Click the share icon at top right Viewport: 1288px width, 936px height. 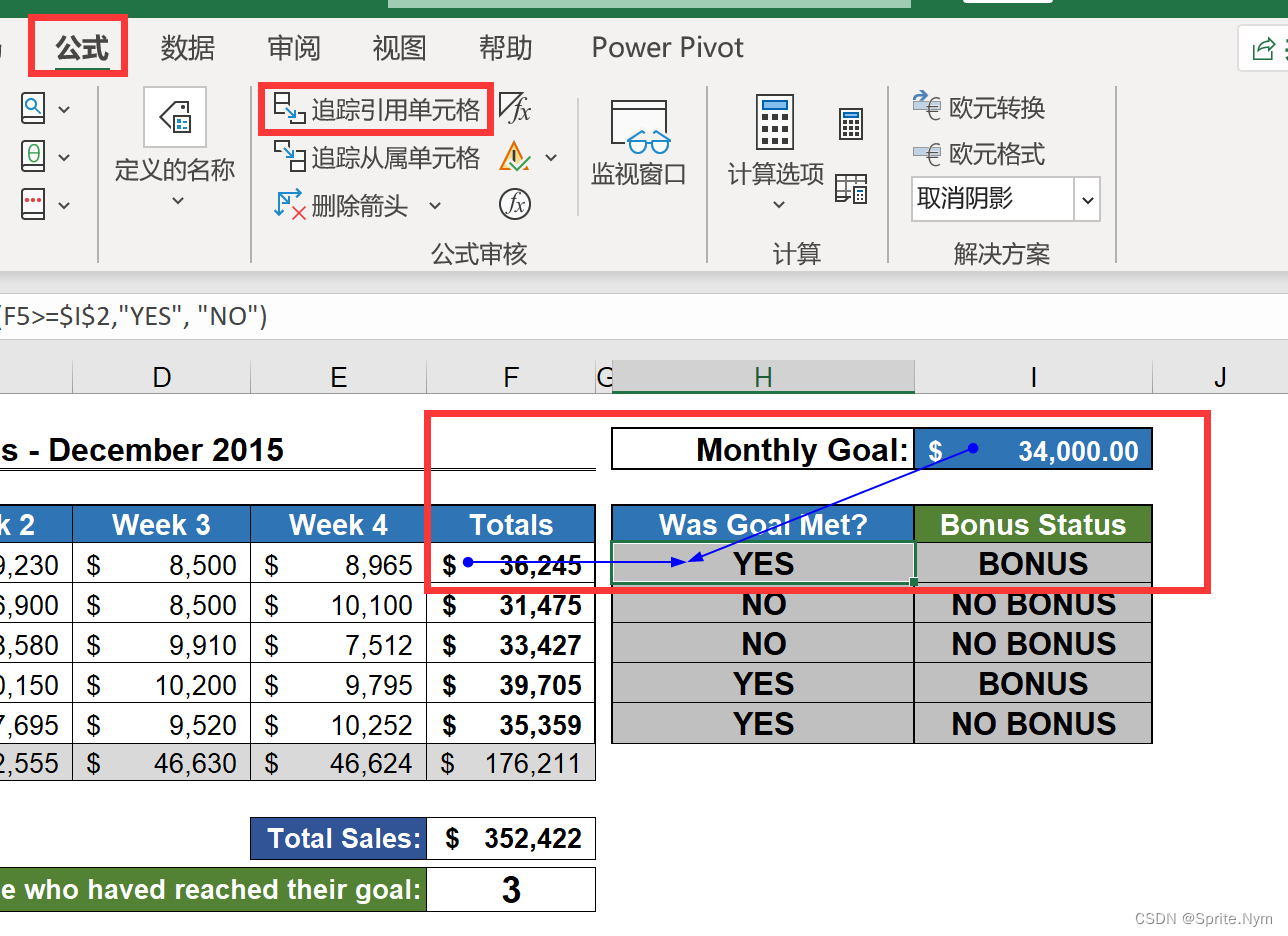[1263, 48]
